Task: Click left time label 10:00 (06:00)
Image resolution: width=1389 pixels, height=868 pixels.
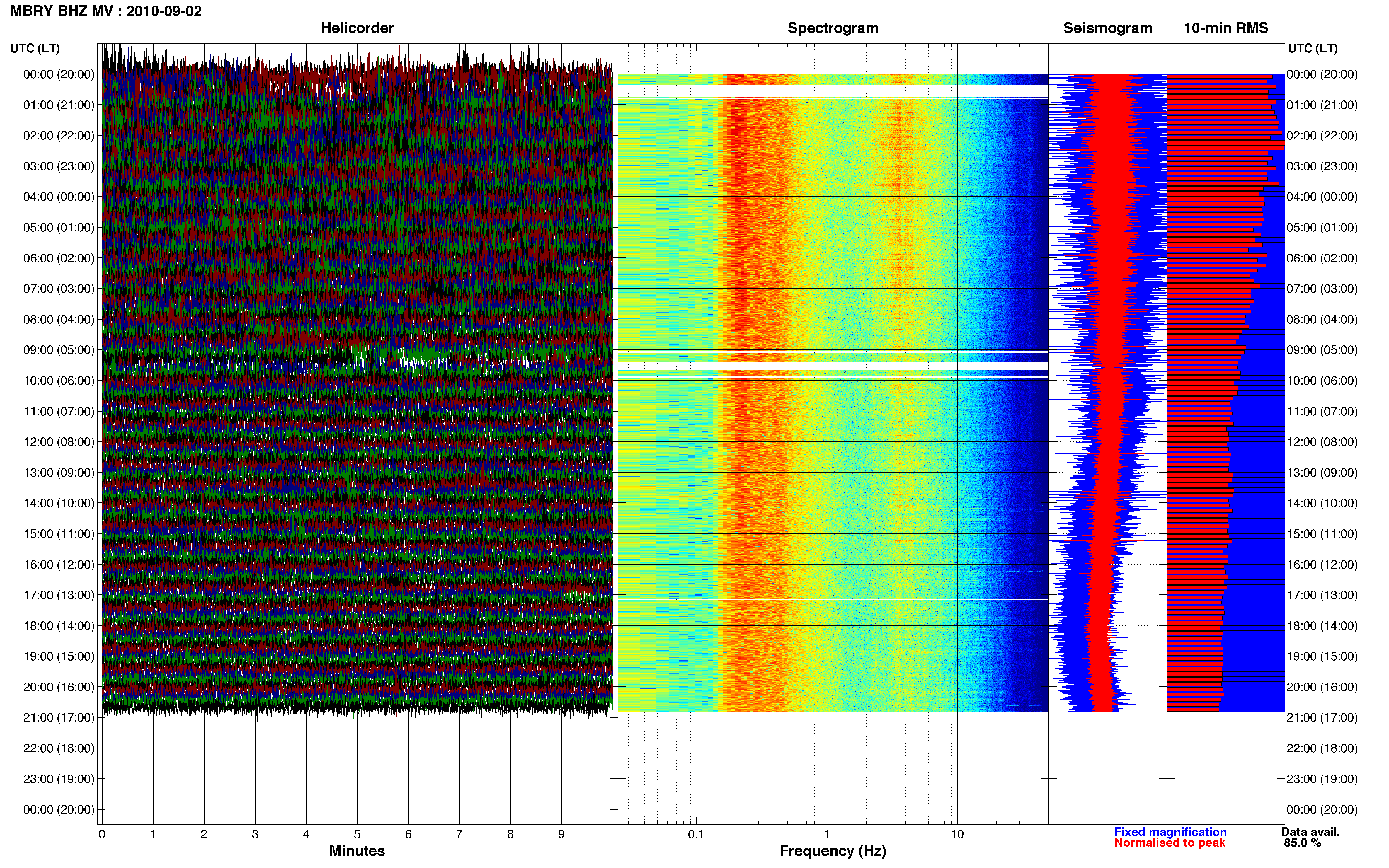Action: coord(59,381)
